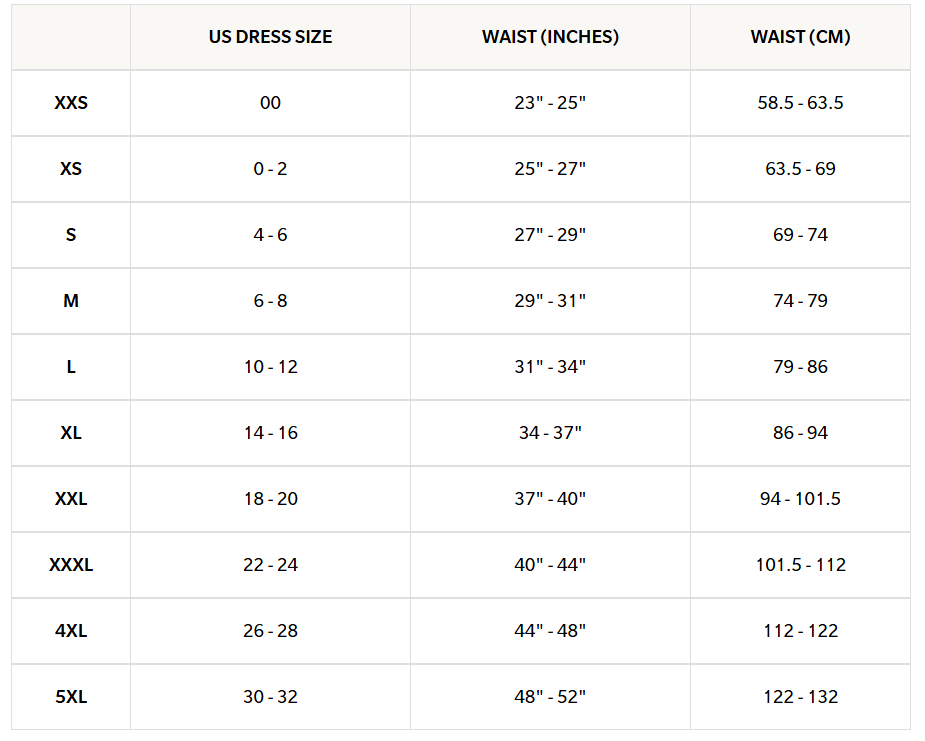Click the XXXL size row label
Image resolution: width=925 pixels, height=741 pixels.
71,565
